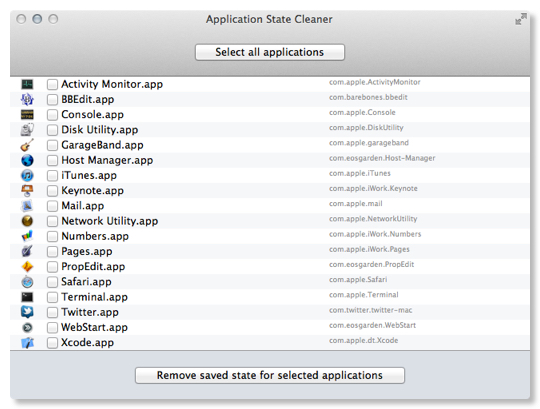Click the WebStart app icon

coord(27,327)
